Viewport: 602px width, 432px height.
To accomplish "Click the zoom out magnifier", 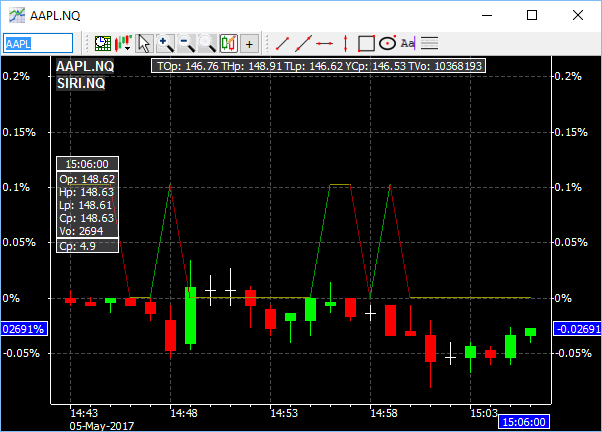I will [x=187, y=43].
